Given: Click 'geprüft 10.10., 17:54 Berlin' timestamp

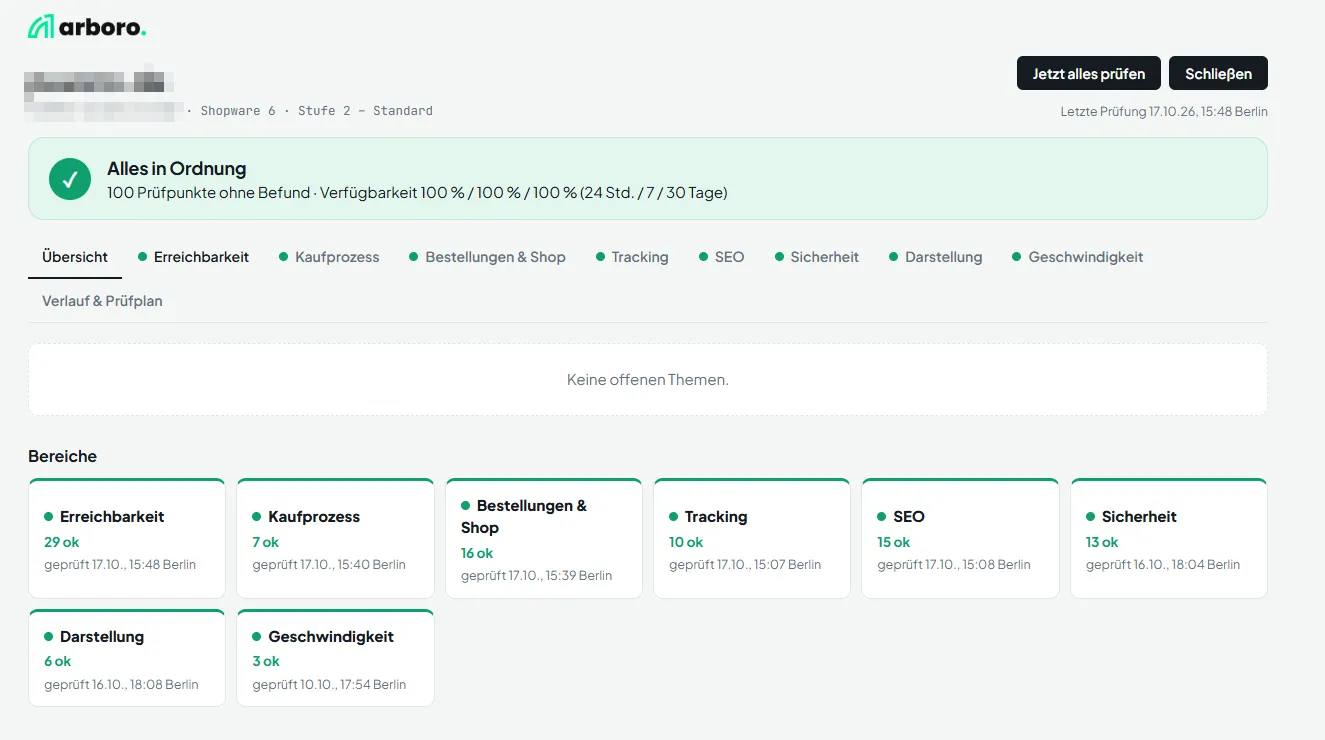Looking at the screenshot, I should [x=329, y=685].
